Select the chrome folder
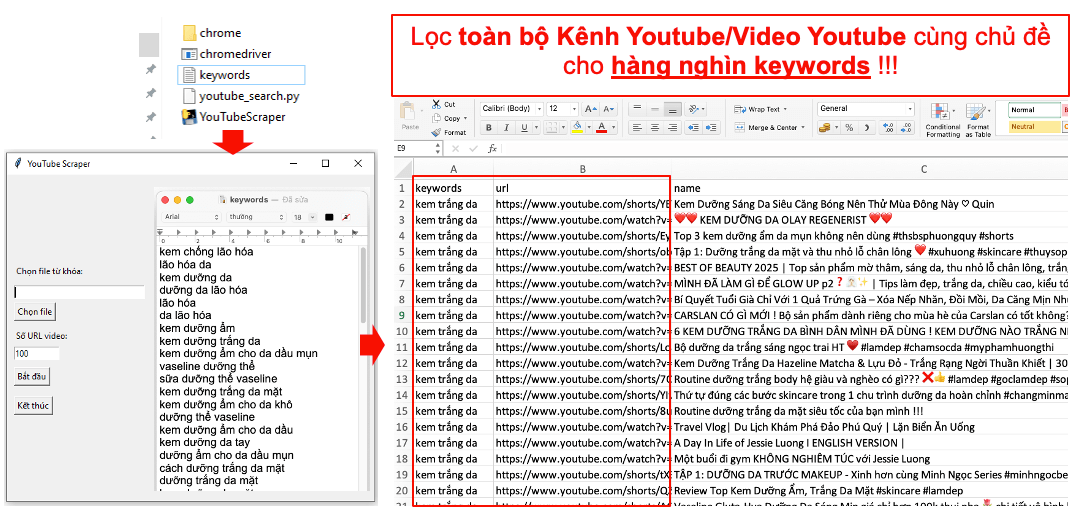Viewport: 1074px width, 512px height. pos(212,32)
